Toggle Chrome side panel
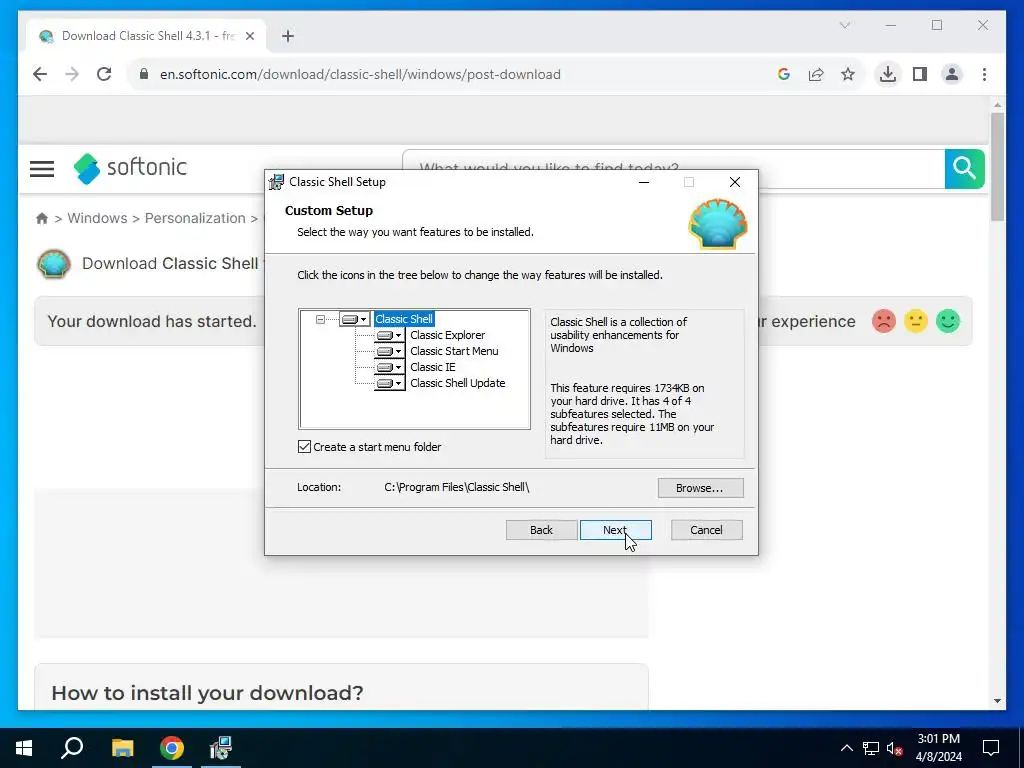Viewport: 1024px width, 768px height. point(920,74)
